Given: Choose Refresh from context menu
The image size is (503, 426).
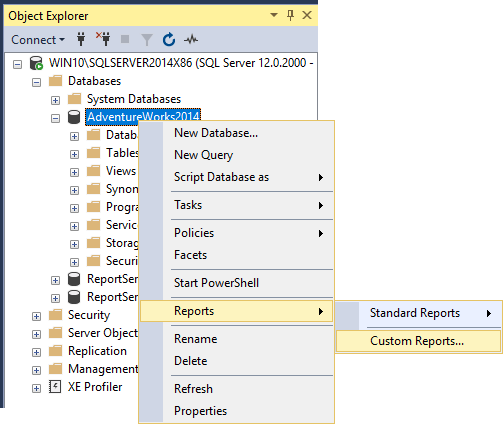Looking at the screenshot, I should tap(237, 389).
